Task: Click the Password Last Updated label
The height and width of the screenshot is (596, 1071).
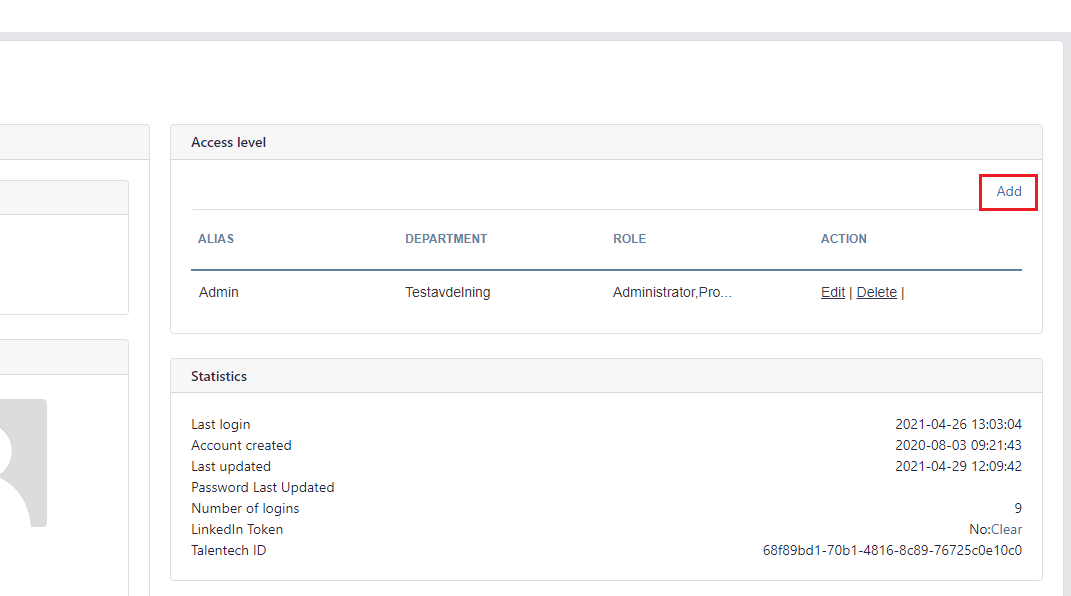Action: (x=262, y=487)
